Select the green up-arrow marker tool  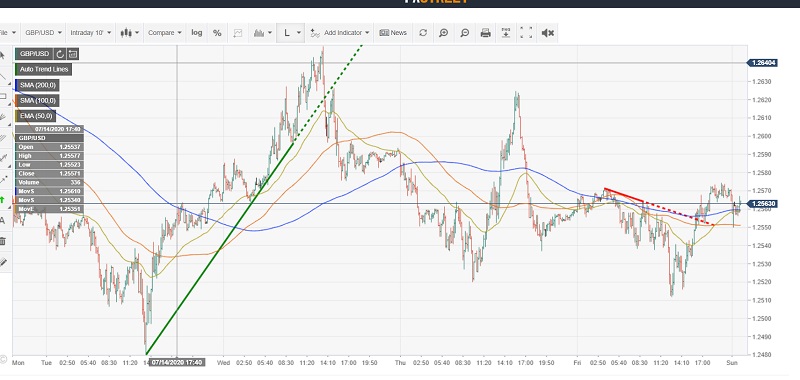click(3, 200)
